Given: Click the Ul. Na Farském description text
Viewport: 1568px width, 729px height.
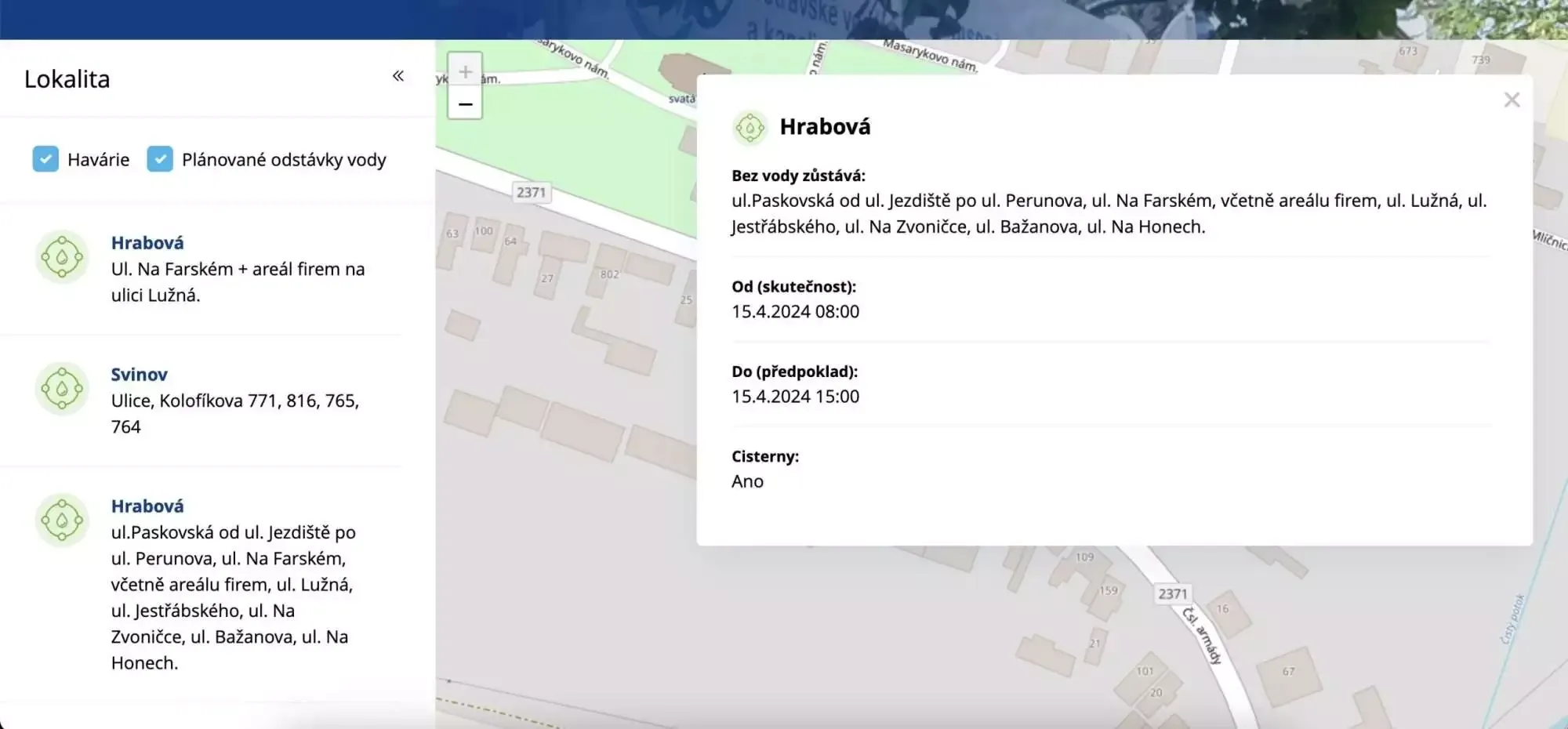Looking at the screenshot, I should coord(238,282).
